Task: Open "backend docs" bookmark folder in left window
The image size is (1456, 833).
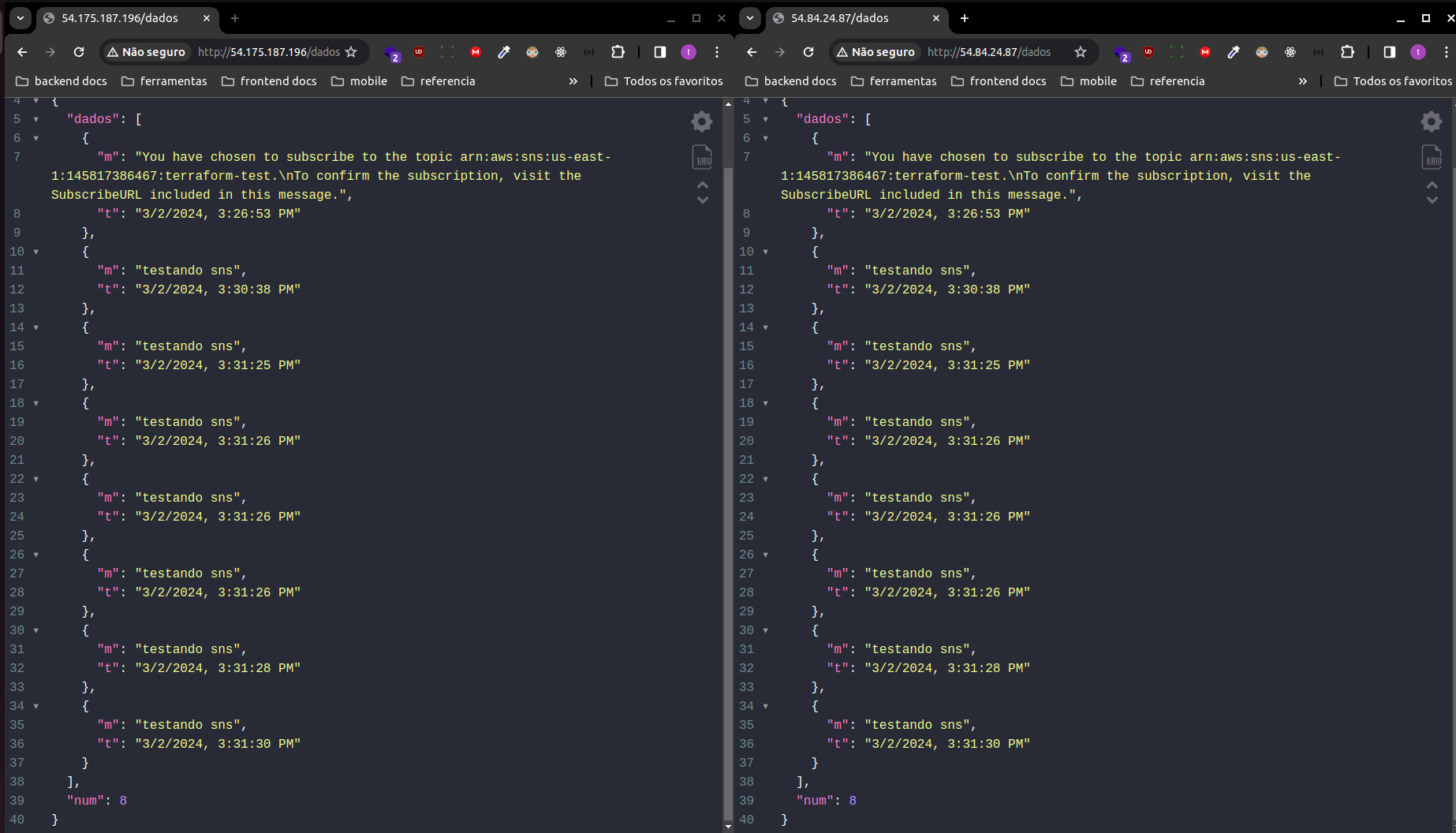Action: pos(62,81)
